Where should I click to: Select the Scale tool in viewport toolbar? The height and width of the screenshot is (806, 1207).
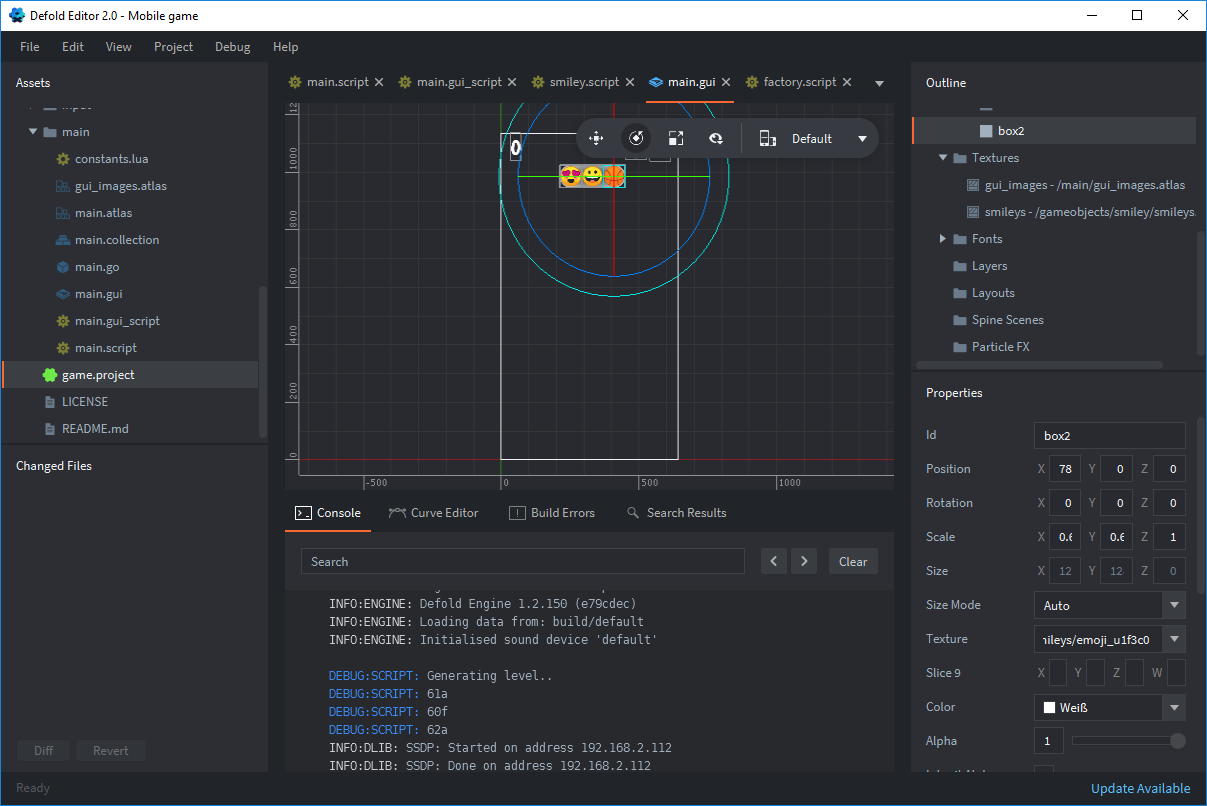point(676,139)
